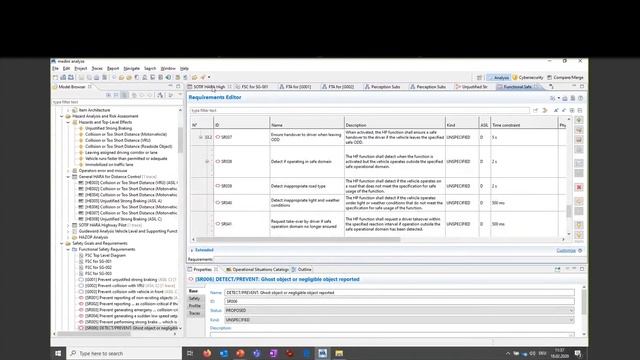The height and width of the screenshot is (360, 640).
Task: Show the hidden editor tabs list
Action: point(551,87)
